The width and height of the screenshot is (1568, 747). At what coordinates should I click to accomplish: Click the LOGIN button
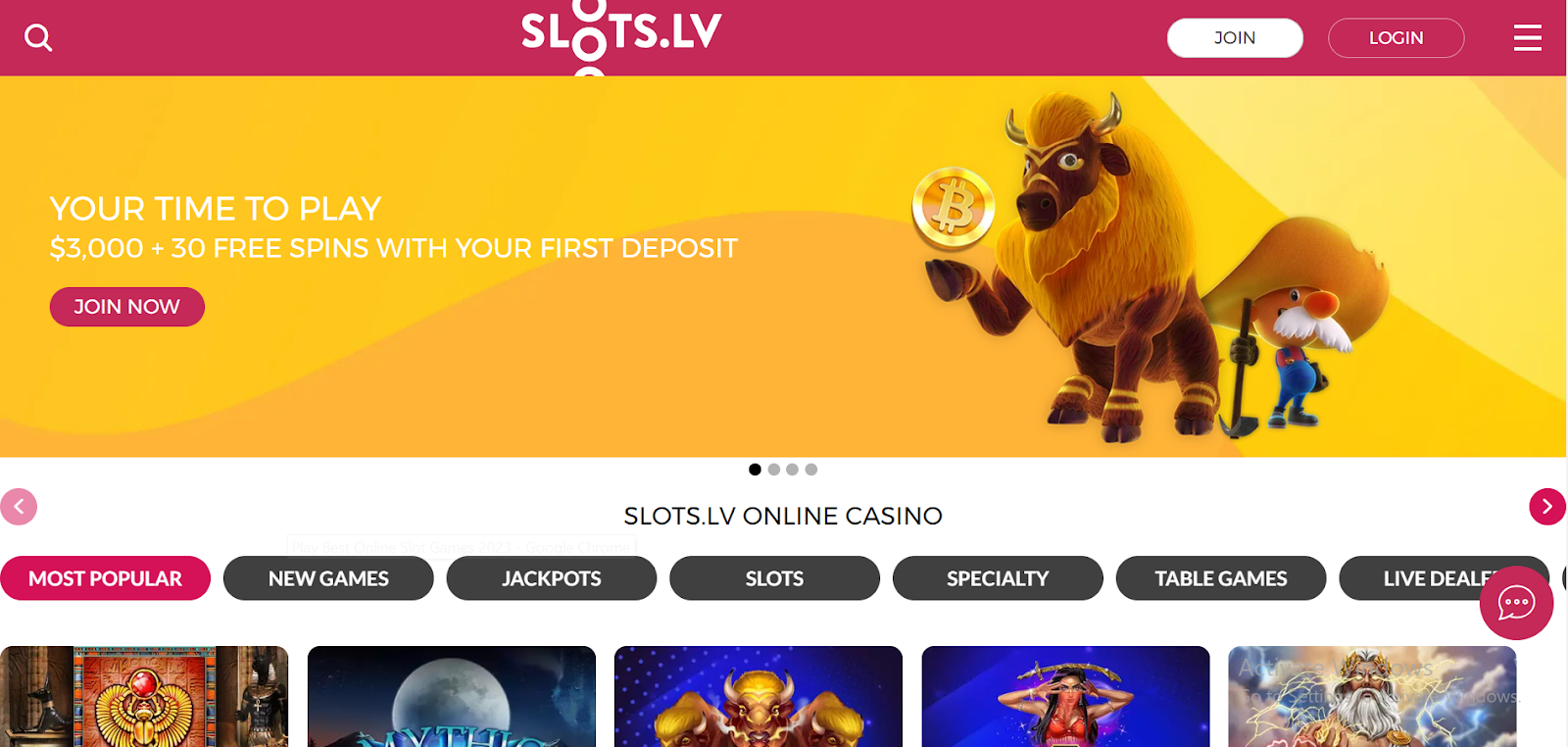click(x=1396, y=38)
